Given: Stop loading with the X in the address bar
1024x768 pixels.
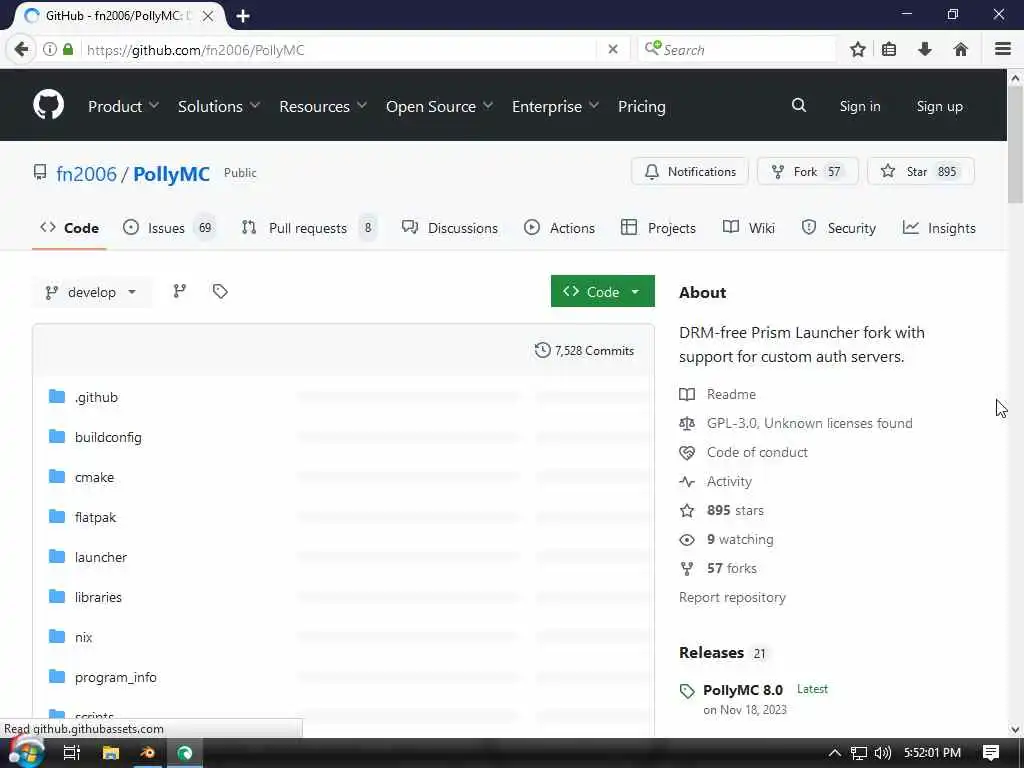Looking at the screenshot, I should point(613,50).
